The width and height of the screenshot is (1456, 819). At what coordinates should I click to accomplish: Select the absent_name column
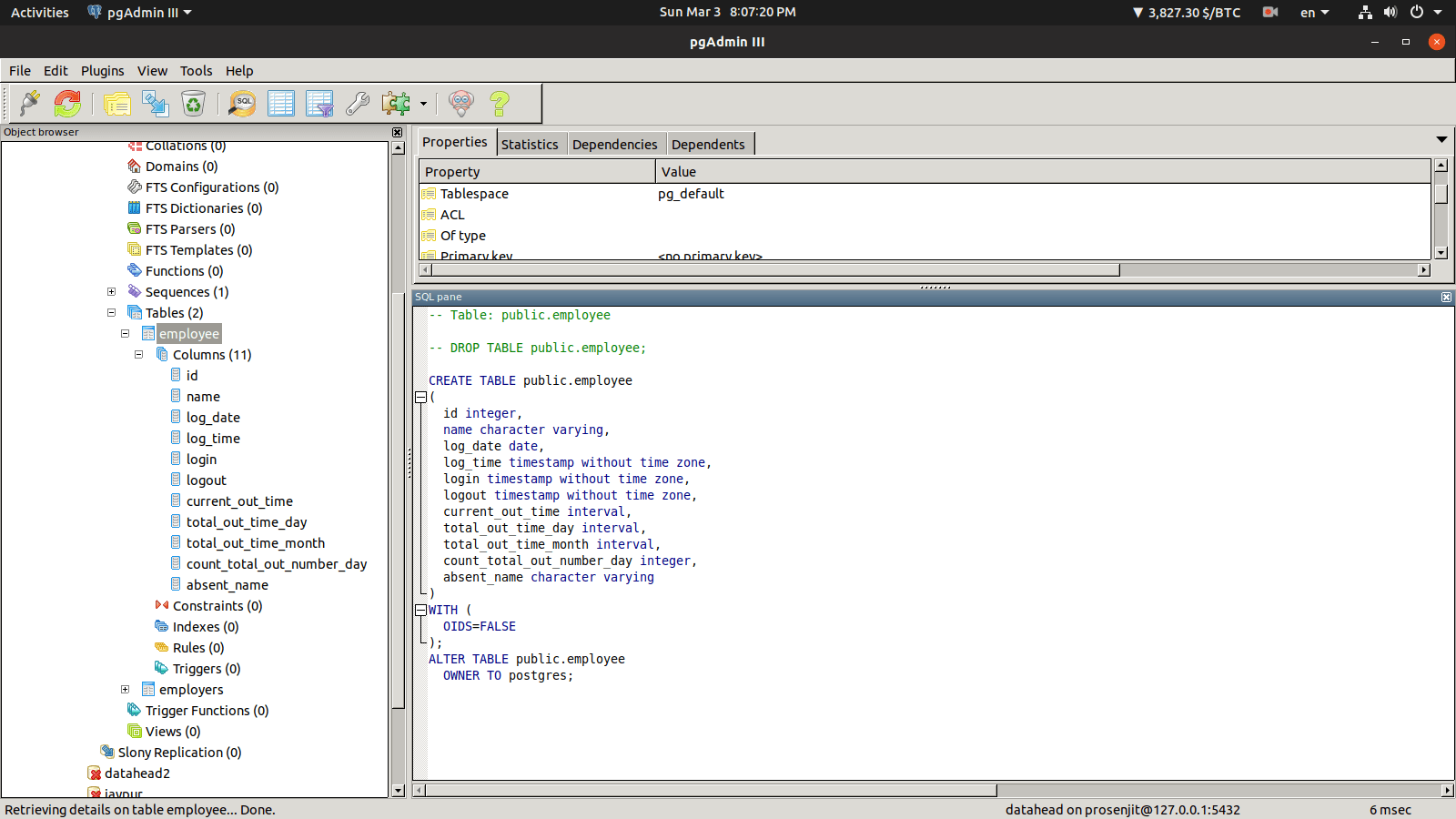(x=227, y=585)
